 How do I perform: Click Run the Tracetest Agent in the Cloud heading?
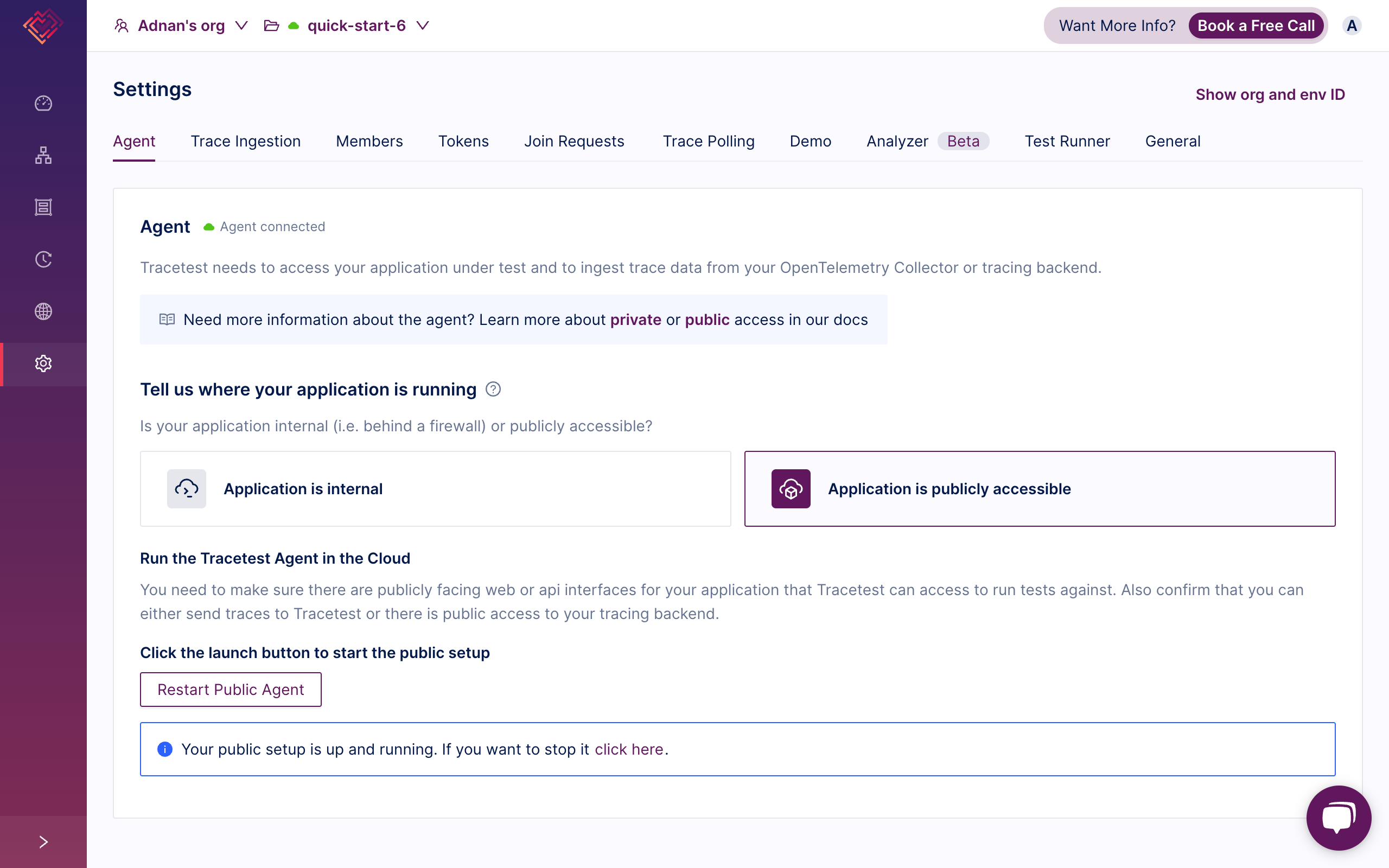click(275, 558)
